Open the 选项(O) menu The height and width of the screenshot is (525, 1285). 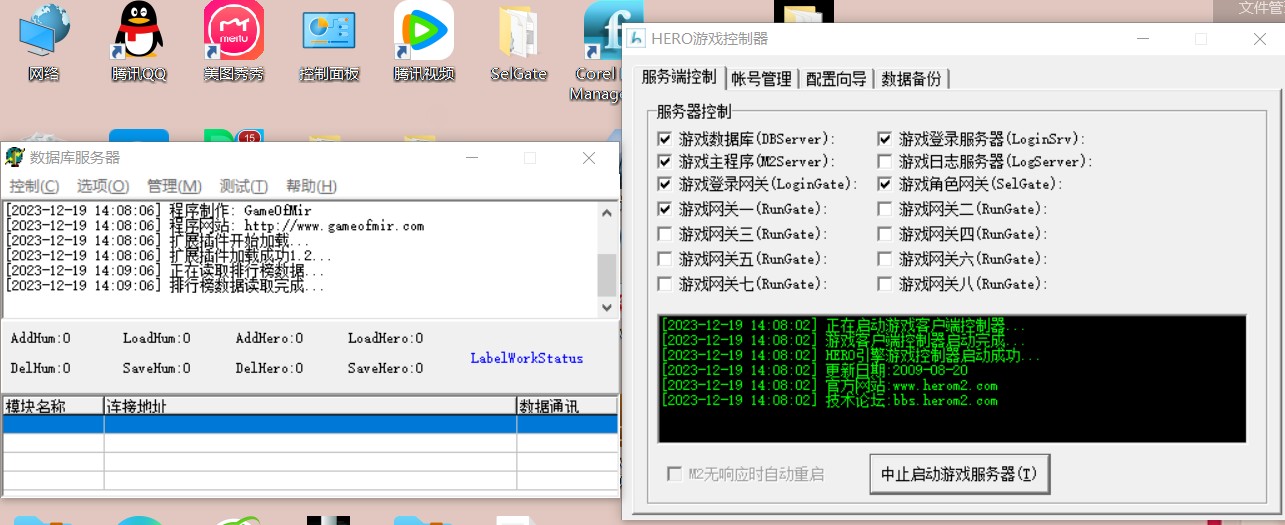click(103, 186)
